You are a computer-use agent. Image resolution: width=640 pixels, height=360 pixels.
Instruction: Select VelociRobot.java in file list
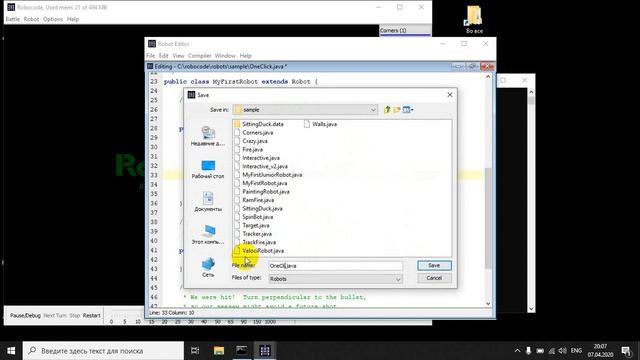pos(259,251)
